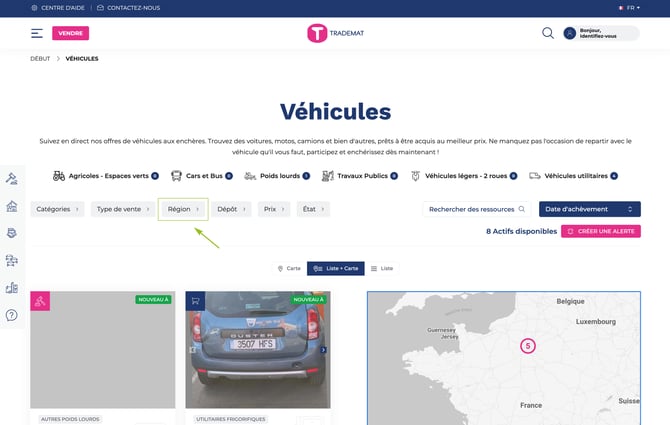This screenshot has width=670, height=425.
Task: Select Poids lourds category
Action: tap(277, 176)
